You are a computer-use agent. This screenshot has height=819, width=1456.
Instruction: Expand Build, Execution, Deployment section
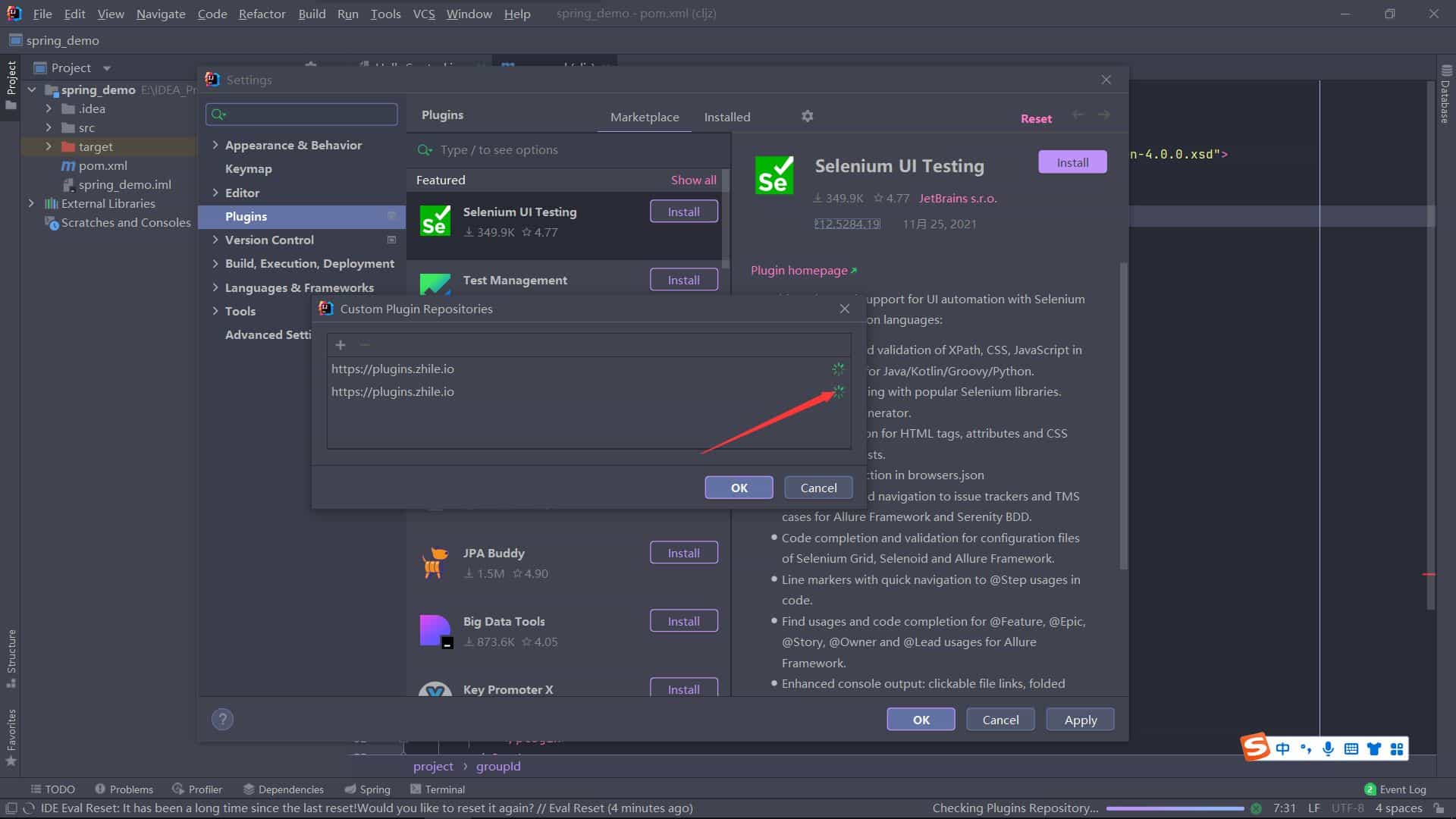point(215,263)
